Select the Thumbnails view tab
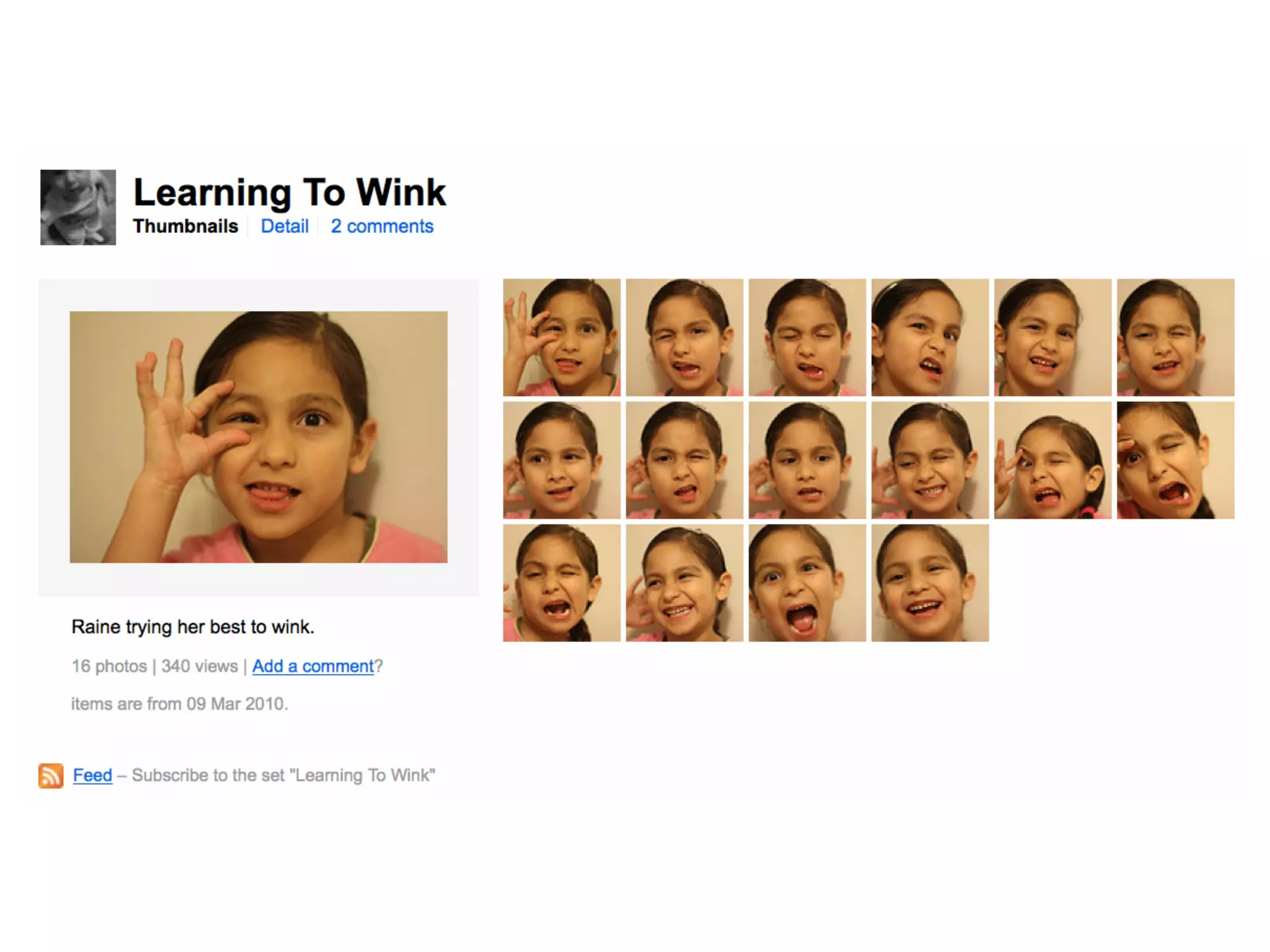Screen dimensions: 1270x952 [185, 226]
